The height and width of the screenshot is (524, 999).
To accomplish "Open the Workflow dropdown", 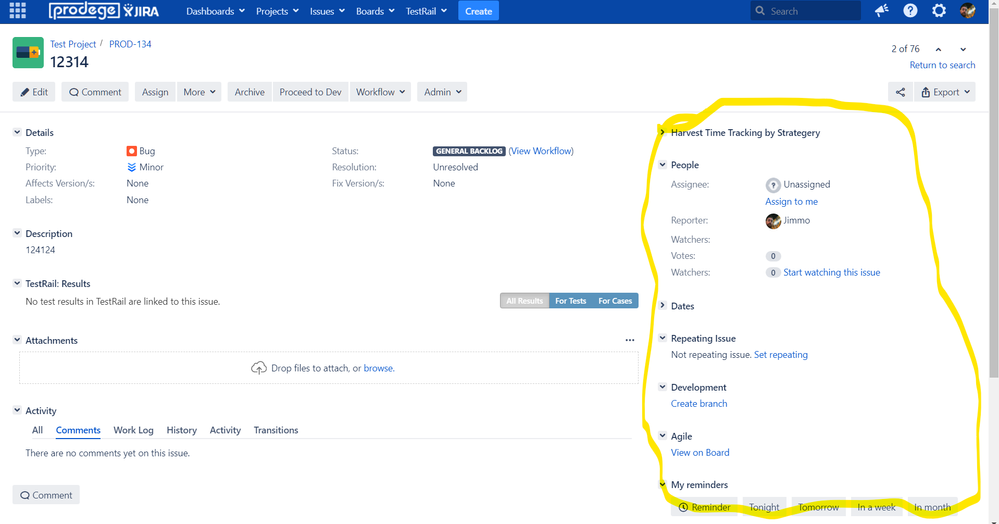I will point(380,92).
